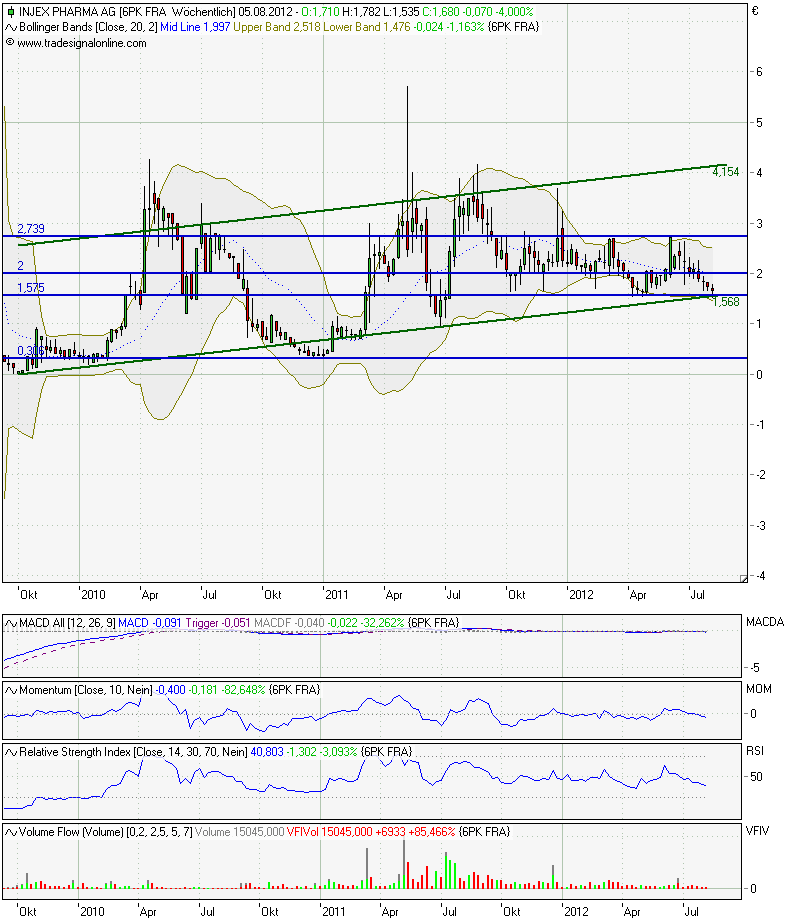Click the date 05.08.2012 in chart header
790x920 pixels.
coord(265,12)
